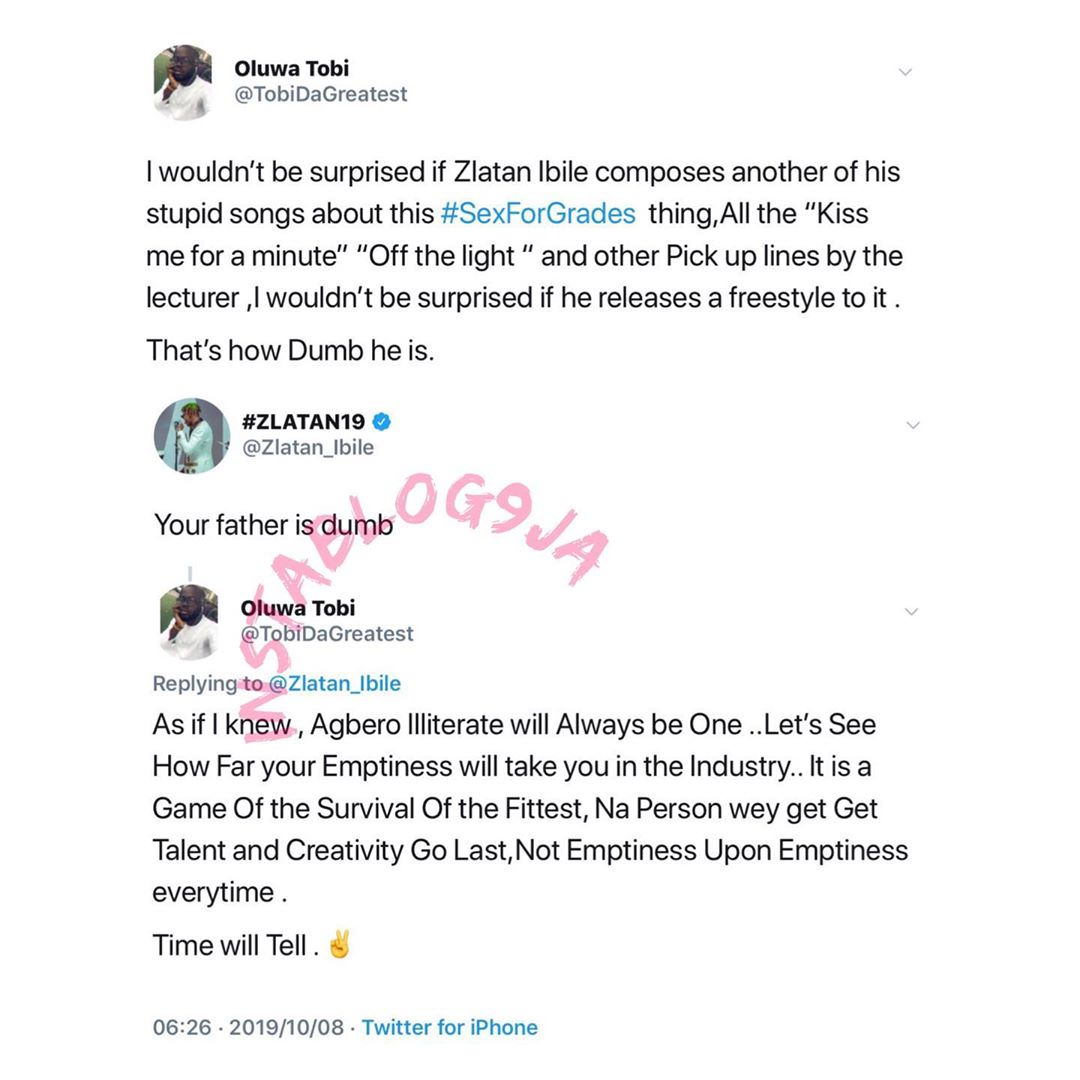Viewport: 1080px width, 1080px height.
Task: Open @TobiDaGreatest handle on the reply tweet
Action: [x=326, y=634]
